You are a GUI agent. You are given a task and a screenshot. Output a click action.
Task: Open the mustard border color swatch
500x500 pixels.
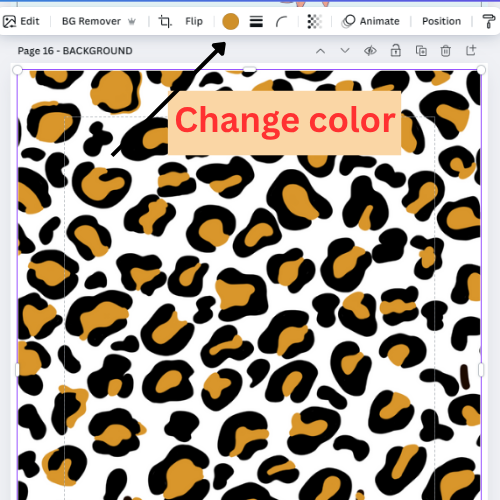(x=230, y=22)
